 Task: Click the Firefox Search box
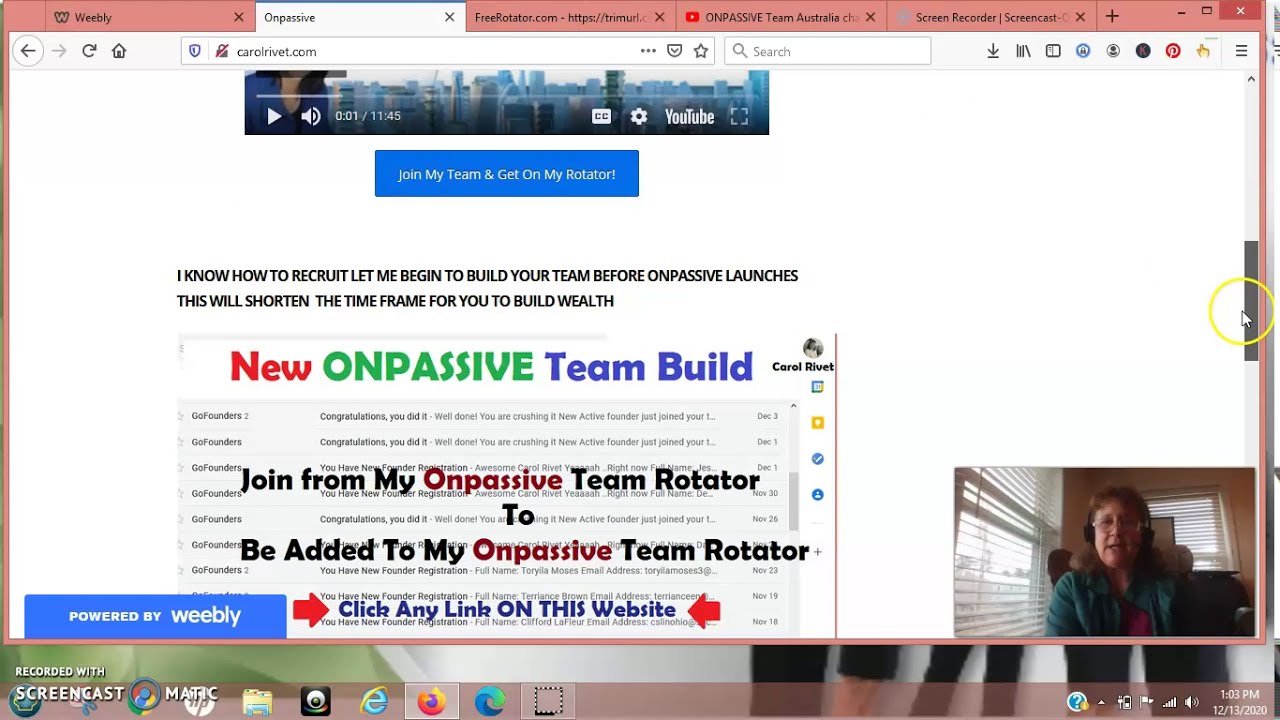(827, 51)
